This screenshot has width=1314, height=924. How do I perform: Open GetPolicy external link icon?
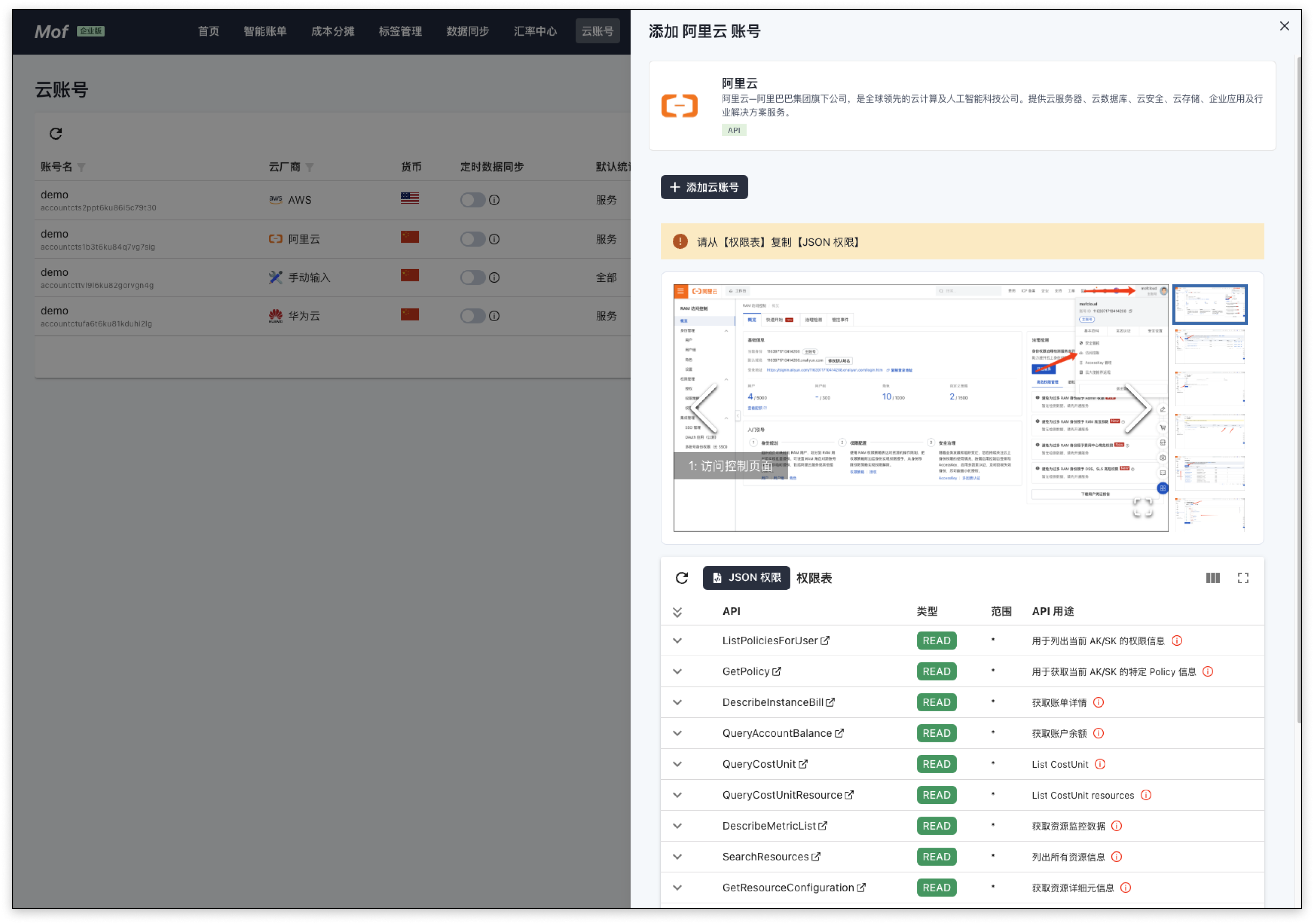point(776,672)
